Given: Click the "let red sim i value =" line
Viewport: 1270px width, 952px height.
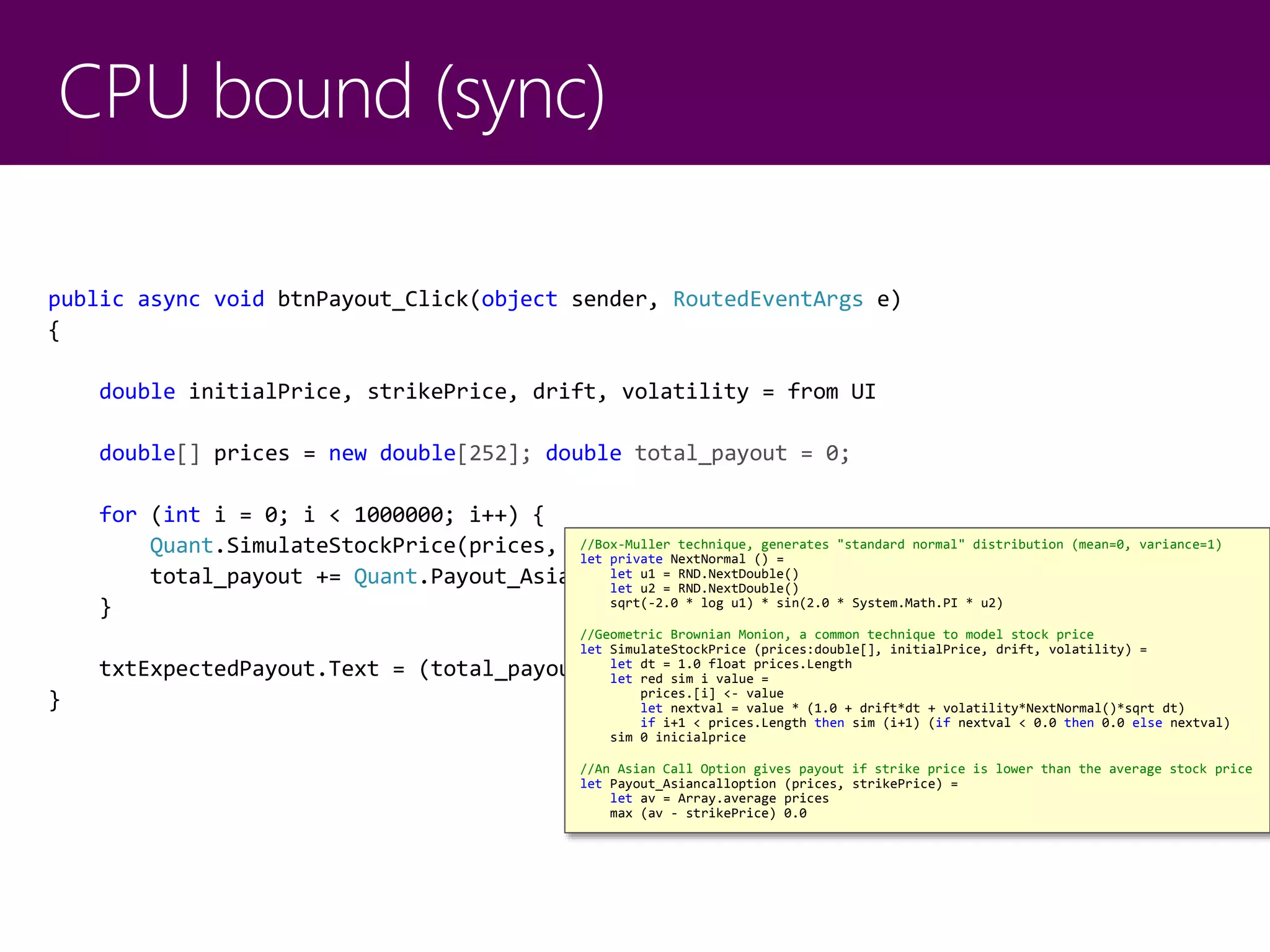Looking at the screenshot, I should (x=689, y=679).
